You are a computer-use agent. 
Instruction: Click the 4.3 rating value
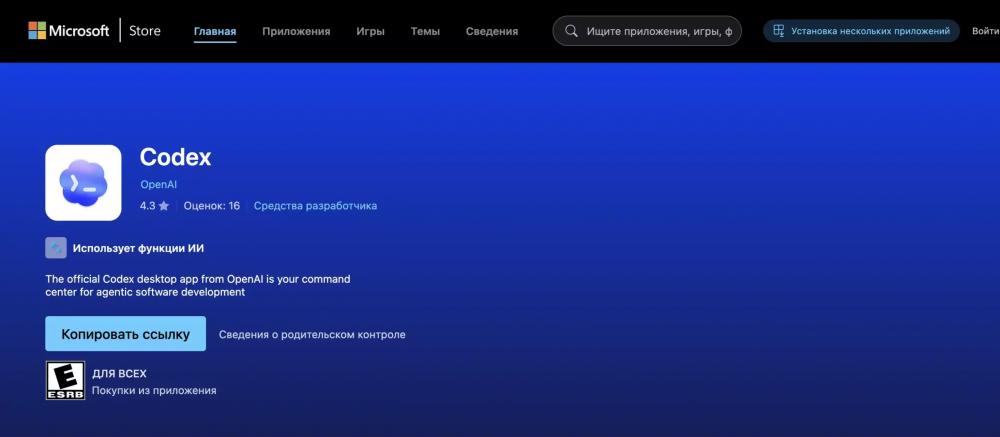point(147,206)
